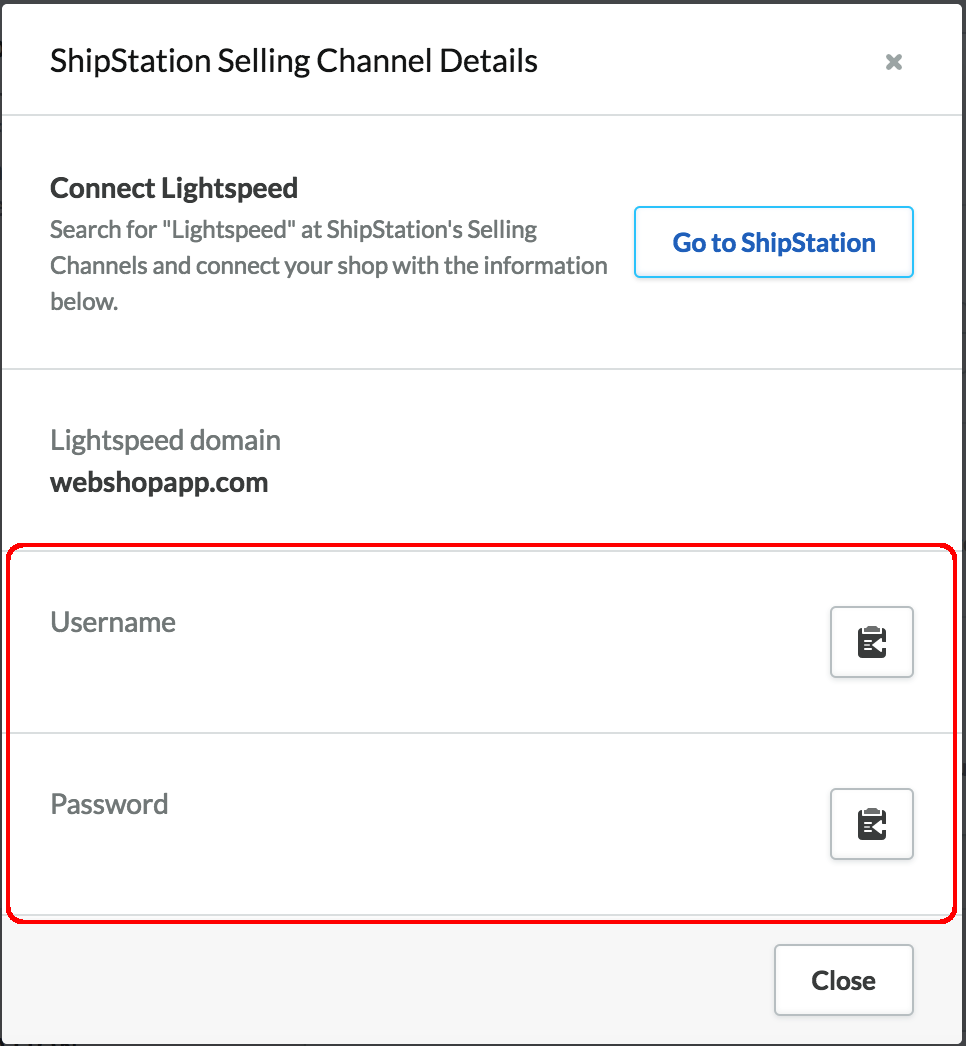Copy the Password to clipboard
Screen dimensions: 966x1046
point(871,824)
